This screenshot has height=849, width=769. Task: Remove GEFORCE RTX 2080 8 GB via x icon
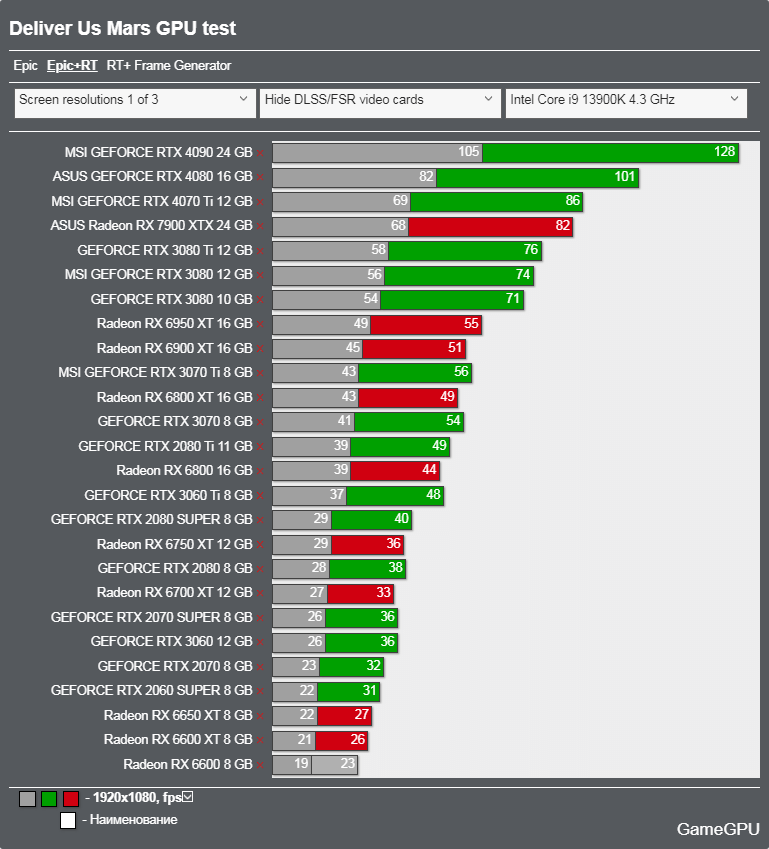(260, 569)
